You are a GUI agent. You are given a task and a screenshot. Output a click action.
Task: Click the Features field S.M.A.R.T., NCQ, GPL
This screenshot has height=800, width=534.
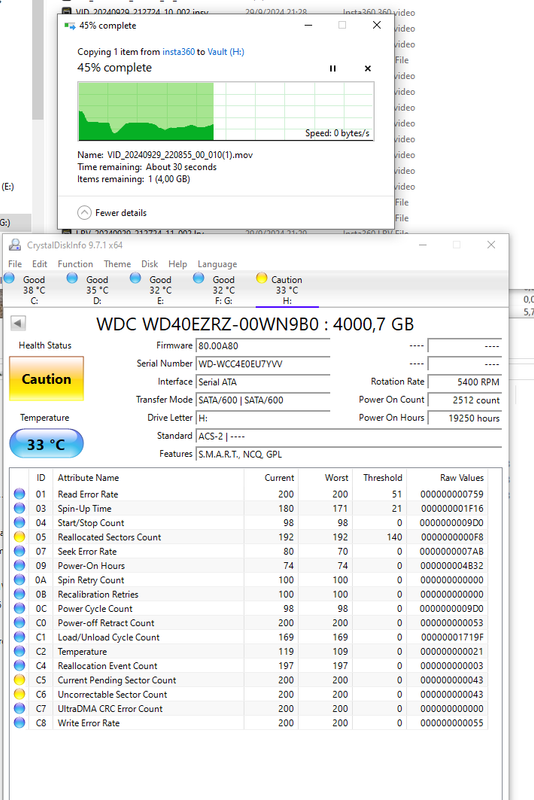349,454
